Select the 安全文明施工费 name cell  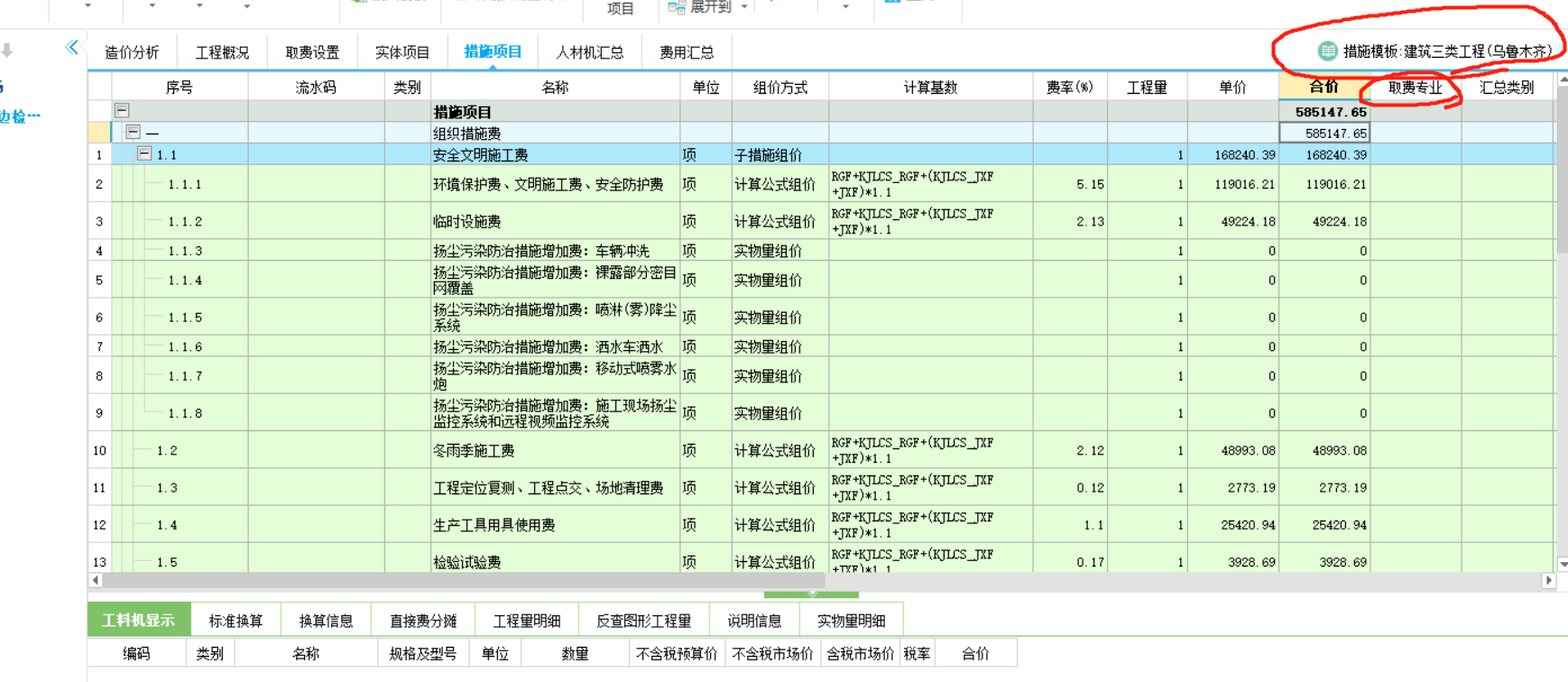tap(555, 155)
